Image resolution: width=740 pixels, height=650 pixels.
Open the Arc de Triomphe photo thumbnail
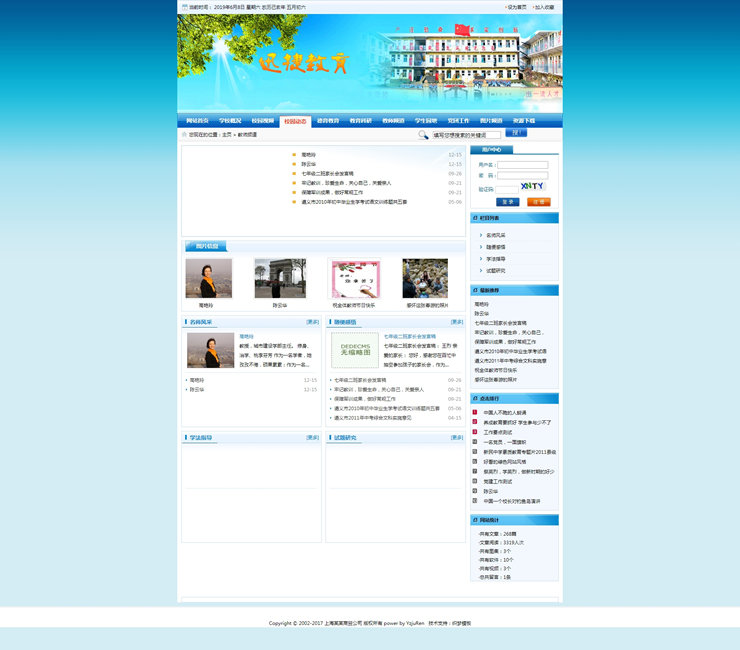[280, 278]
